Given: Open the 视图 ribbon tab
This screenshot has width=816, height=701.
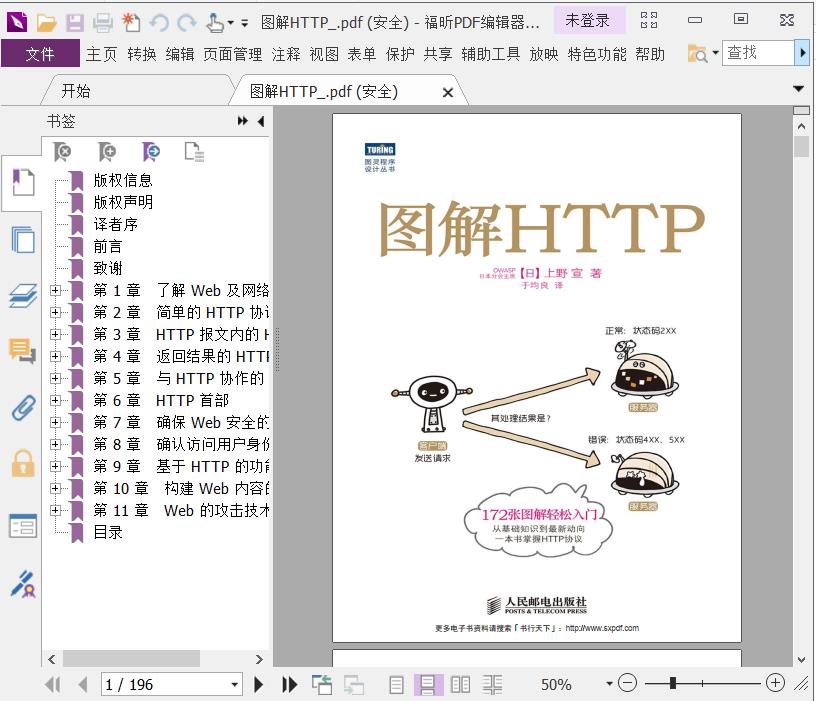Looking at the screenshot, I should click(x=324, y=54).
